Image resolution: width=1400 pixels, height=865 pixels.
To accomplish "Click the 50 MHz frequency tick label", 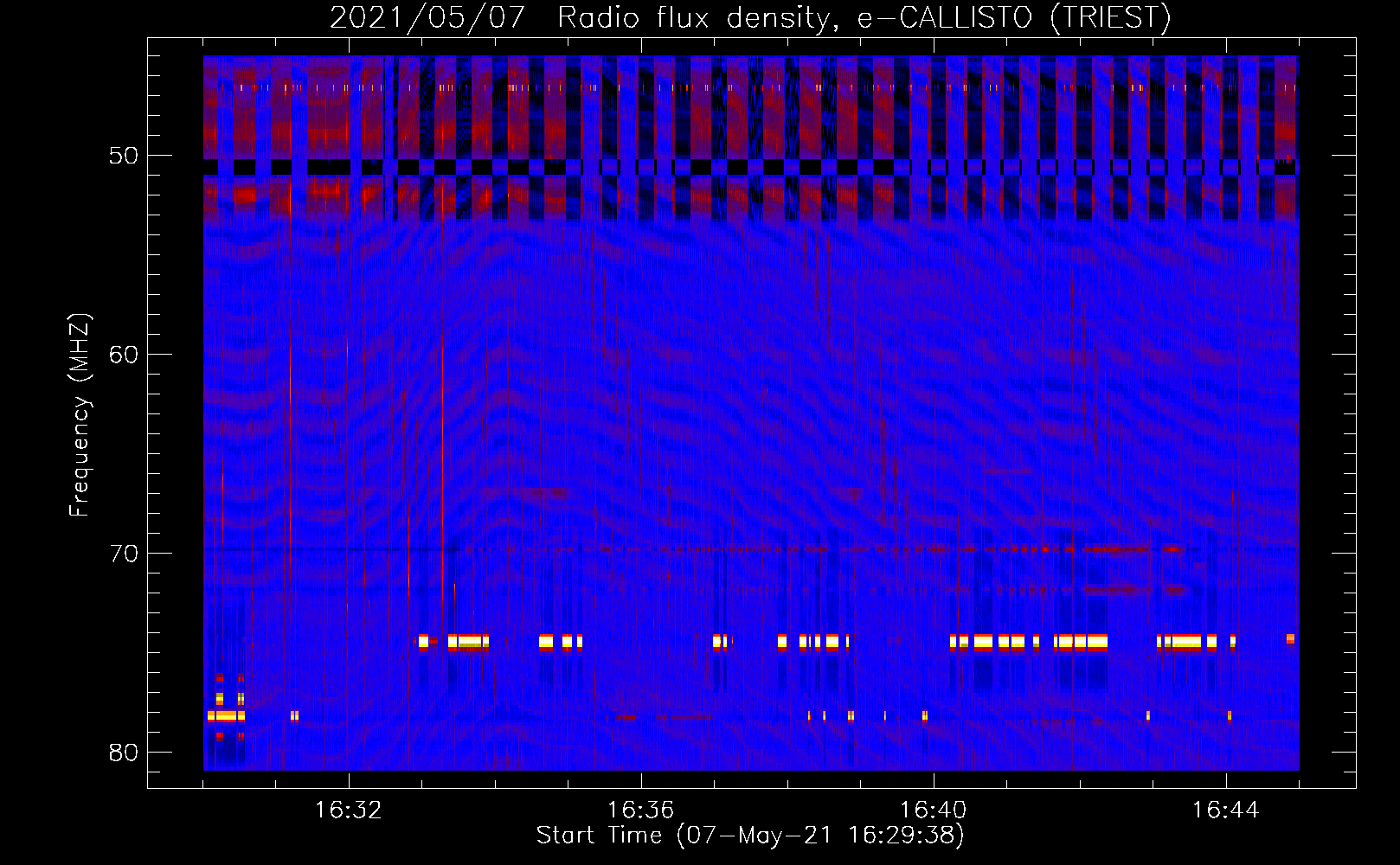I will pyautogui.click(x=124, y=156).
